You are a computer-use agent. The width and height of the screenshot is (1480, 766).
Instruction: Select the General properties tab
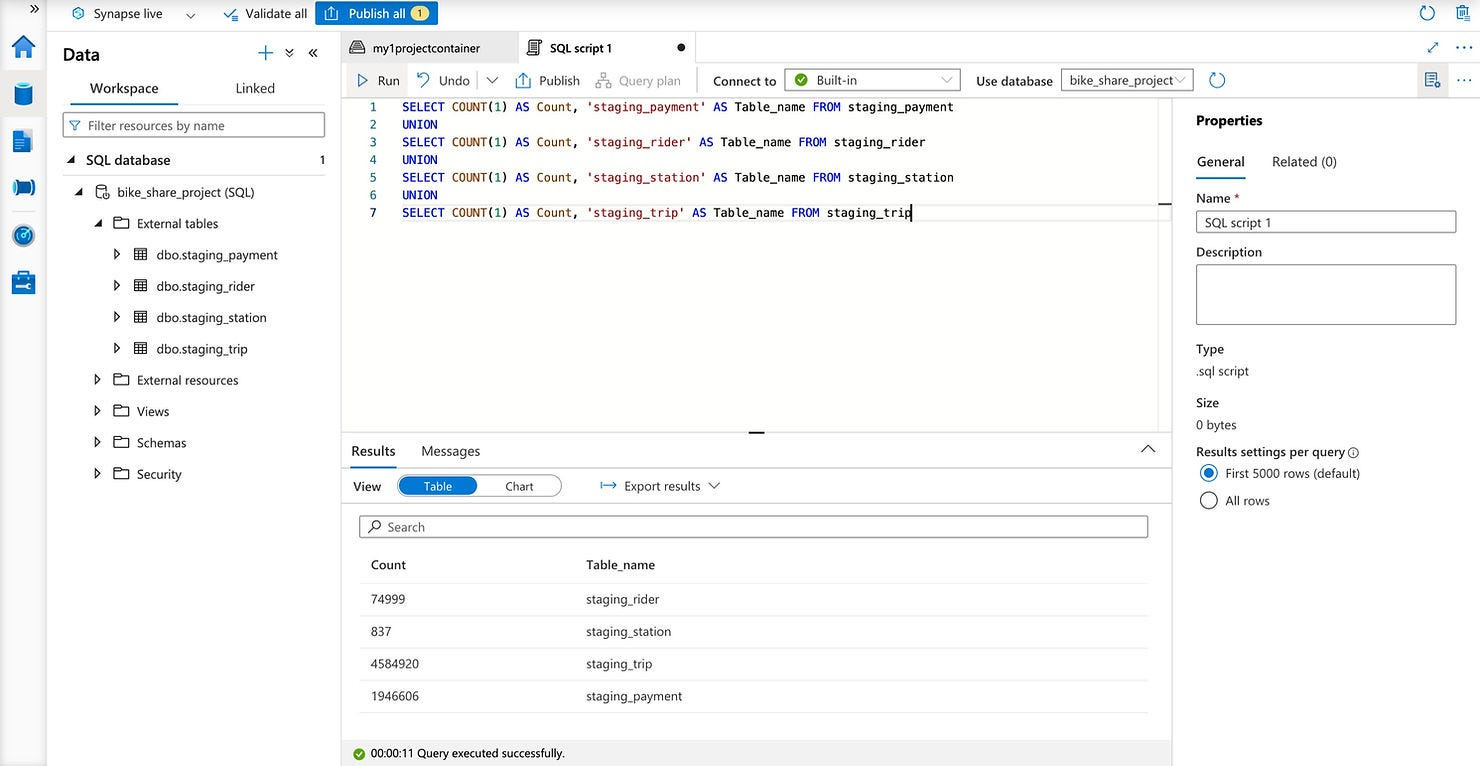click(x=1220, y=161)
